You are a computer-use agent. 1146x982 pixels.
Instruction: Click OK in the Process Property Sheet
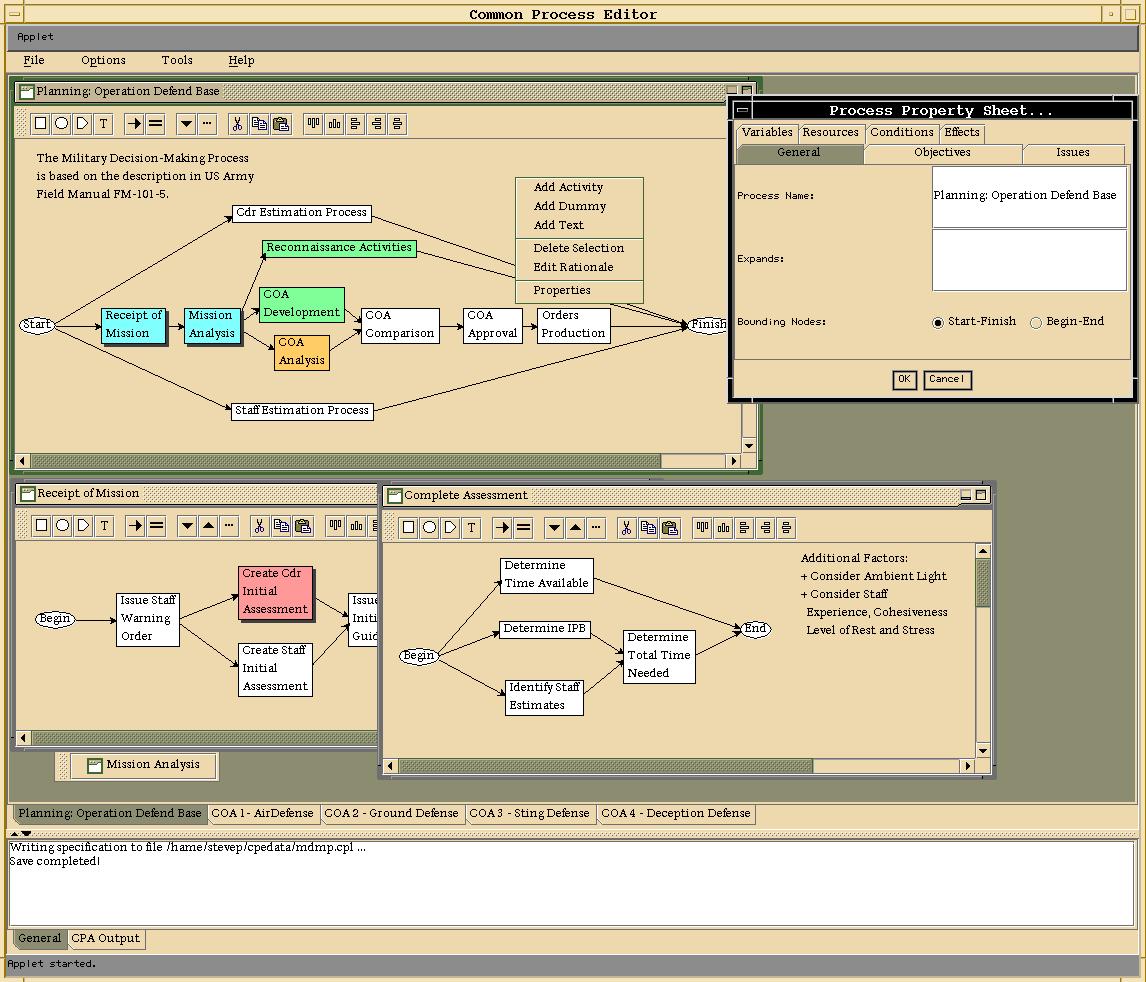(903, 379)
